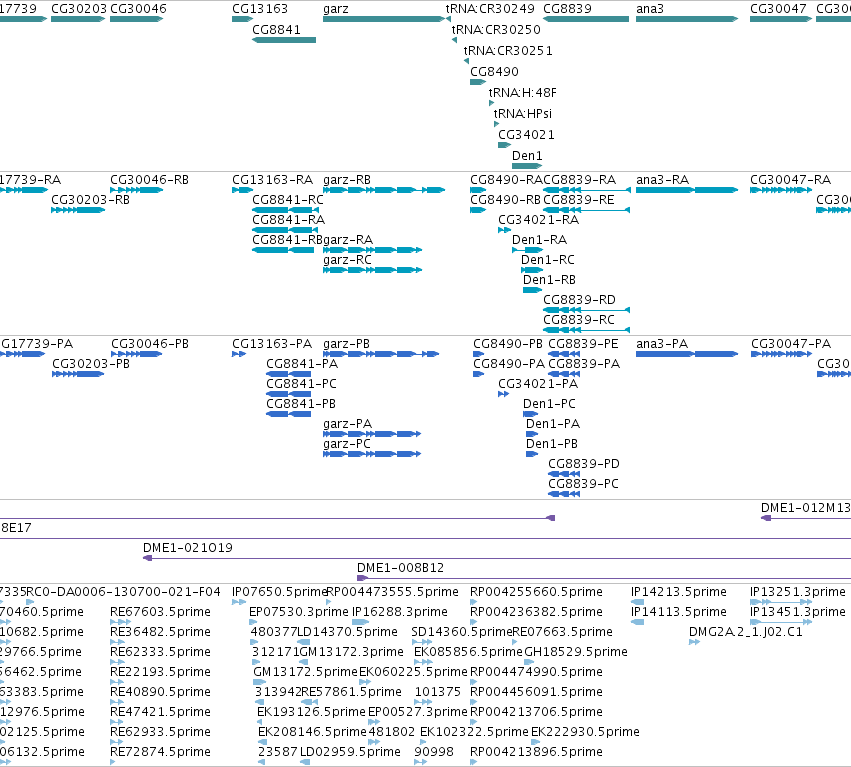Screen dimensions: 851x767
Task: Open the Den1-PC coding feature
Action: click(x=530, y=414)
